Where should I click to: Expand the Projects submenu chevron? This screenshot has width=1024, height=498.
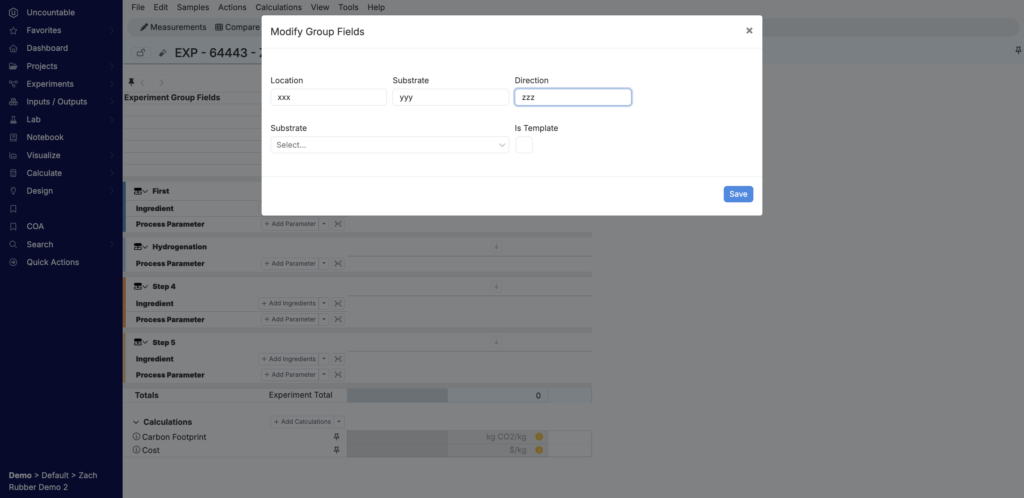112,66
